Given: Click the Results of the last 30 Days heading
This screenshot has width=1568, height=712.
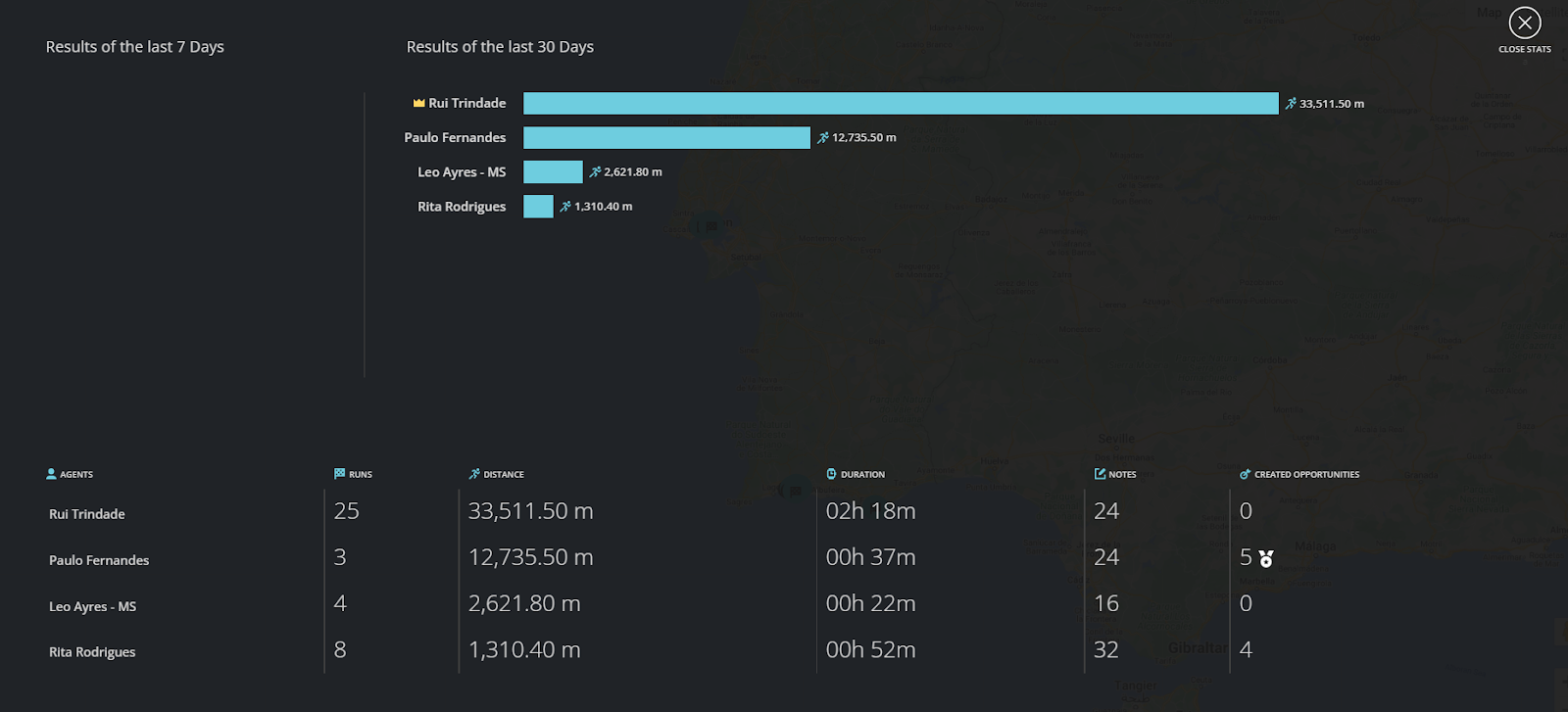Looking at the screenshot, I should coord(500,47).
